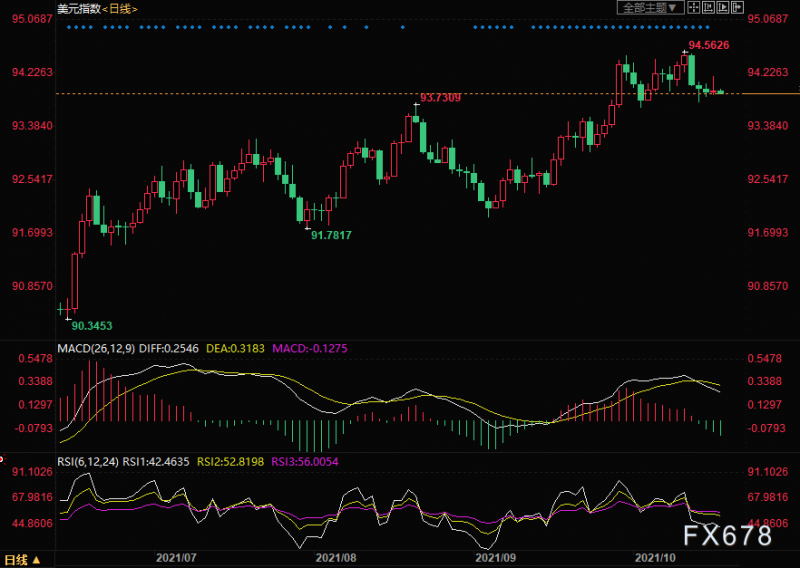Click the 94.5626 high price marker

[x=708, y=46]
